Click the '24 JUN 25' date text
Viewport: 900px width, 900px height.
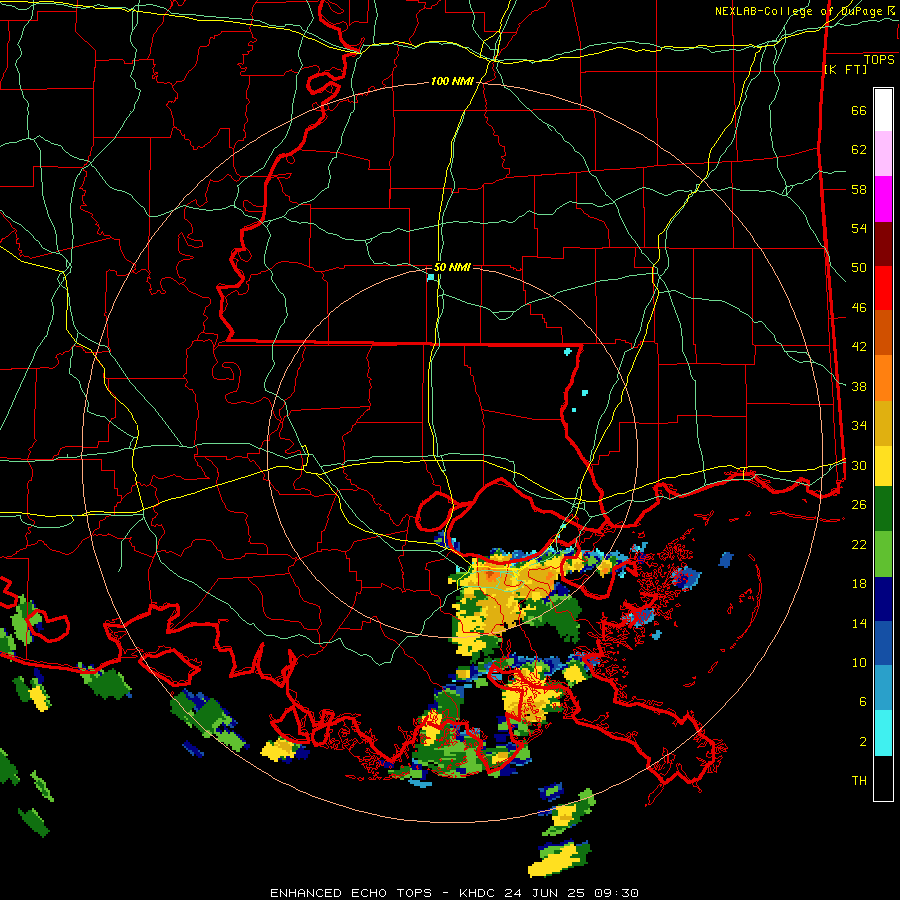pyautogui.click(x=545, y=893)
